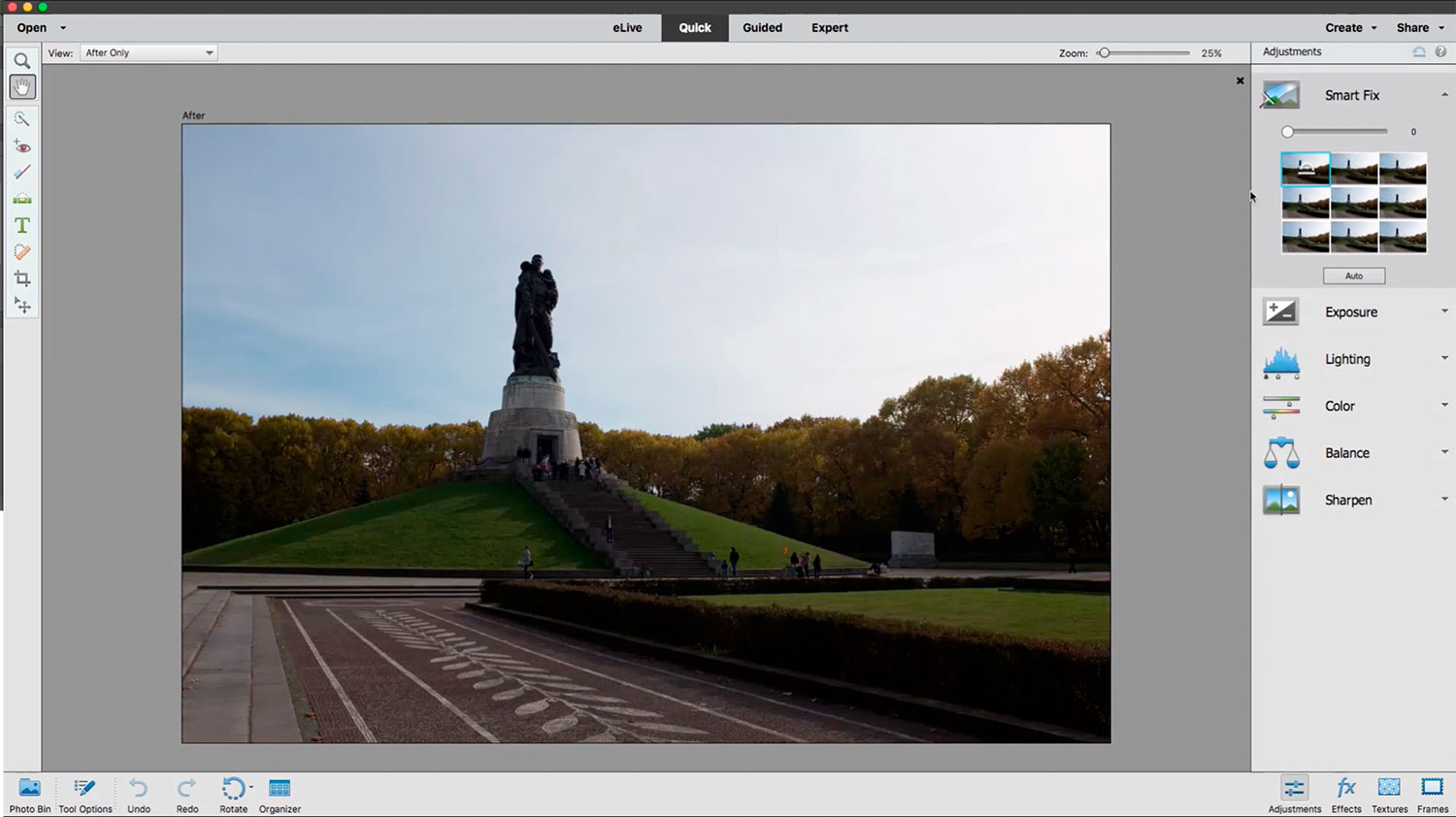The width and height of the screenshot is (1456, 817).
Task: Choose the Red Eye Removal tool
Action: [x=21, y=147]
